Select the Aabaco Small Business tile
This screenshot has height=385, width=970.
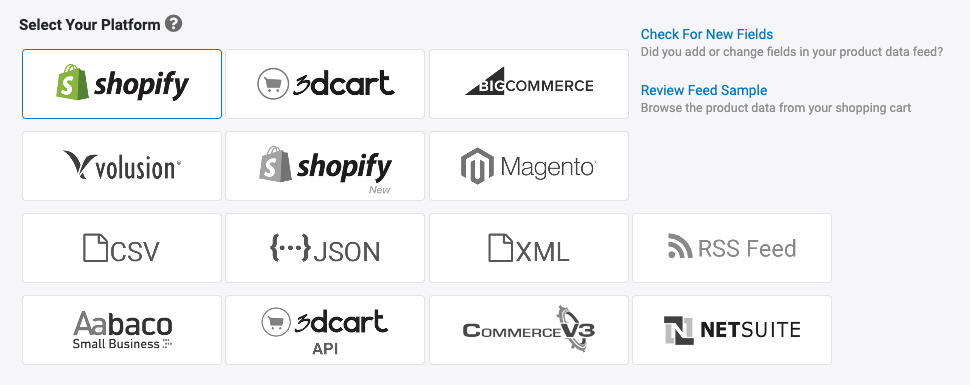tap(122, 330)
